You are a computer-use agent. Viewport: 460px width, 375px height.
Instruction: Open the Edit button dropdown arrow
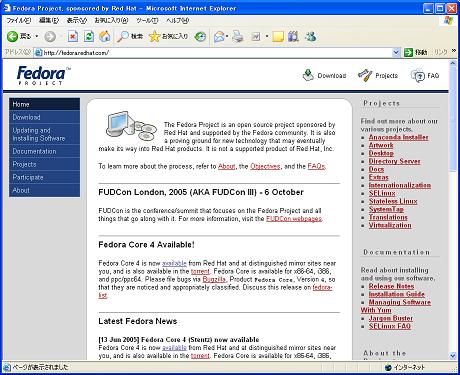(x=267, y=36)
